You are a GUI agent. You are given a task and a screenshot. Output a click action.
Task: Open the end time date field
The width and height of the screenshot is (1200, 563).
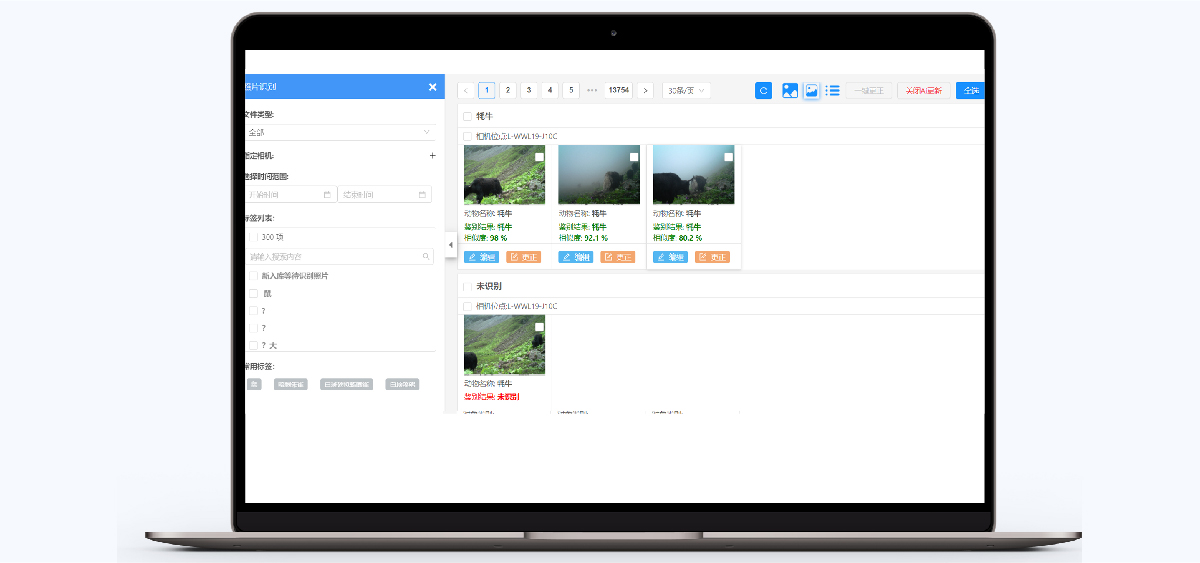[x=385, y=195]
